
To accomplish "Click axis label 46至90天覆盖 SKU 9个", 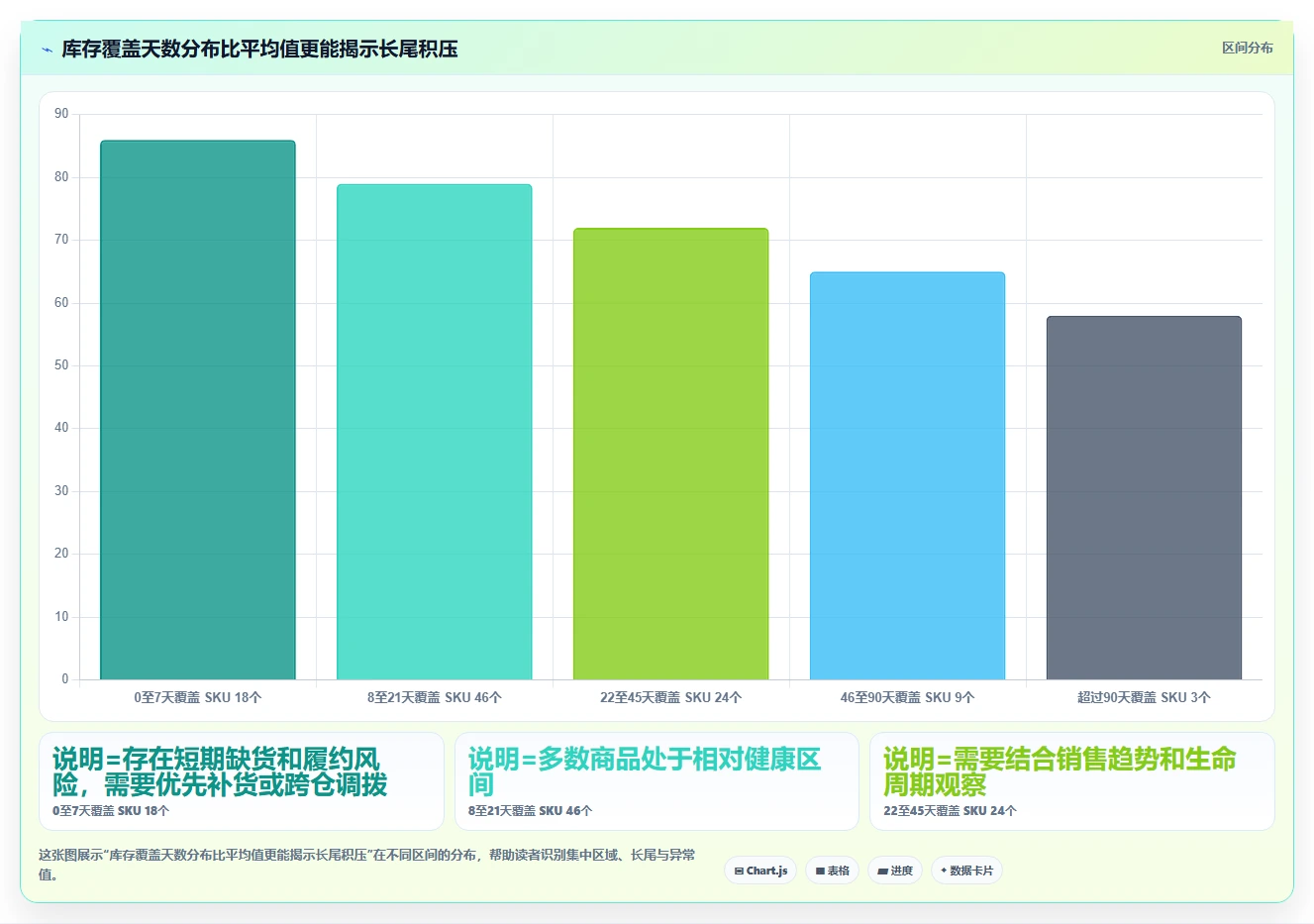I will [908, 697].
